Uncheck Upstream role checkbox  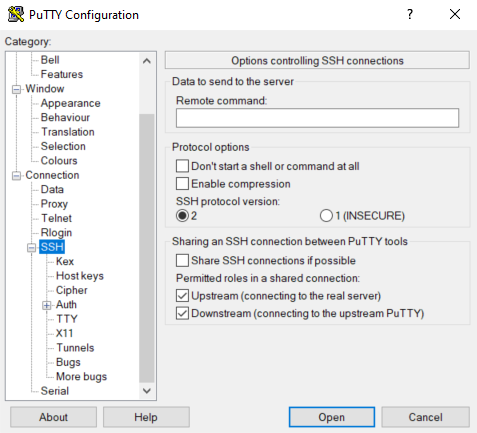pos(182,296)
